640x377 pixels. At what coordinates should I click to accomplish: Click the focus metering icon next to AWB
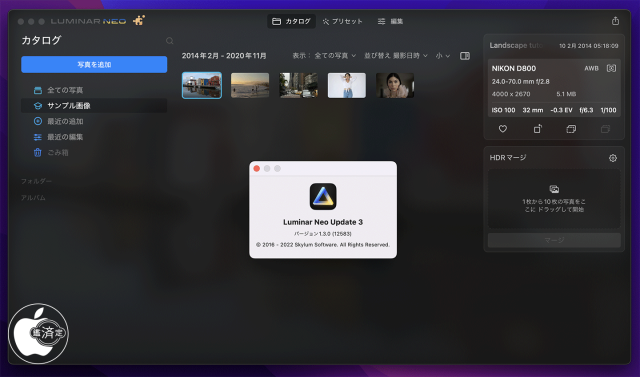[x=611, y=68]
